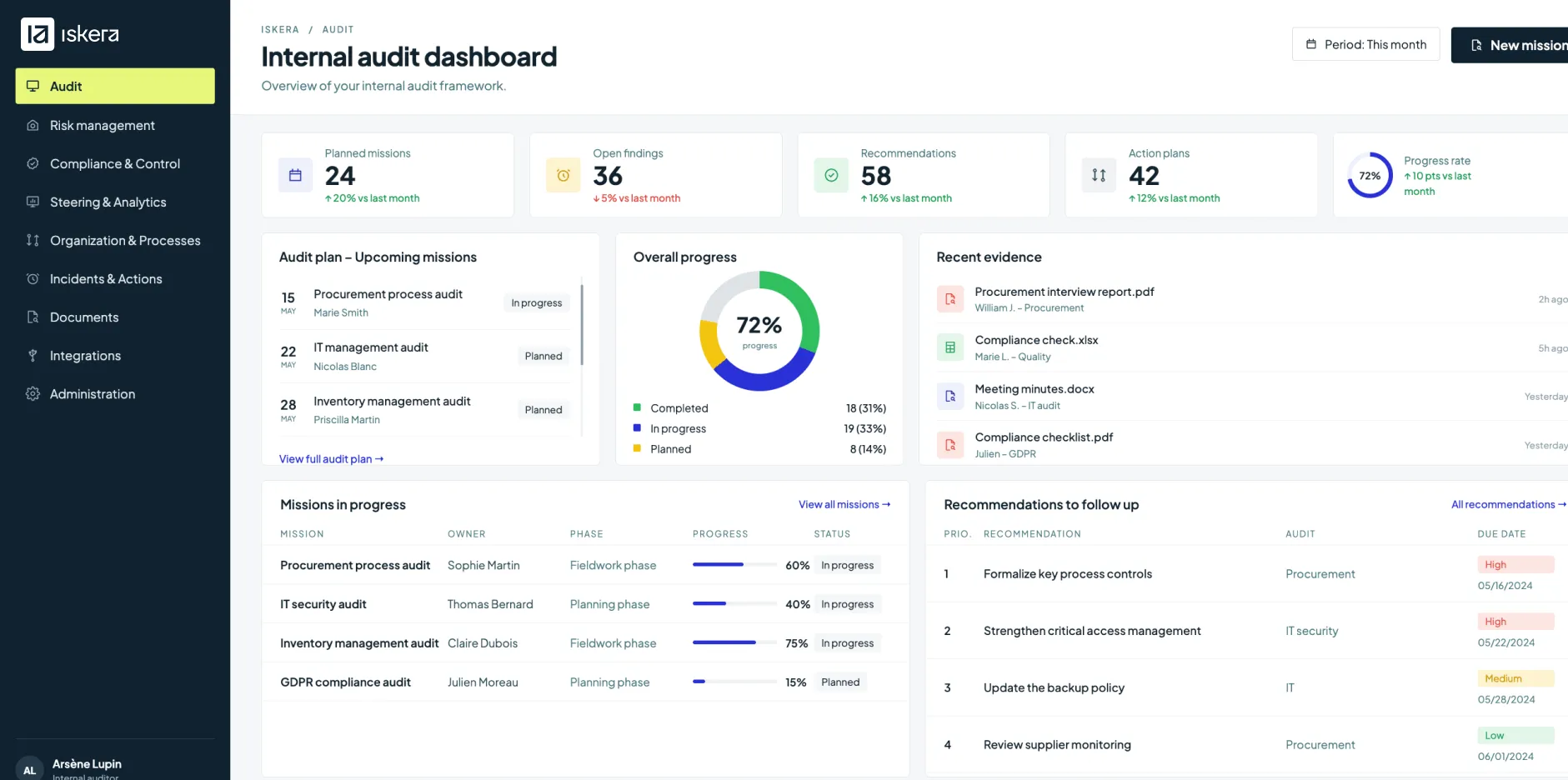Click owner Claire Dubois

(483, 643)
